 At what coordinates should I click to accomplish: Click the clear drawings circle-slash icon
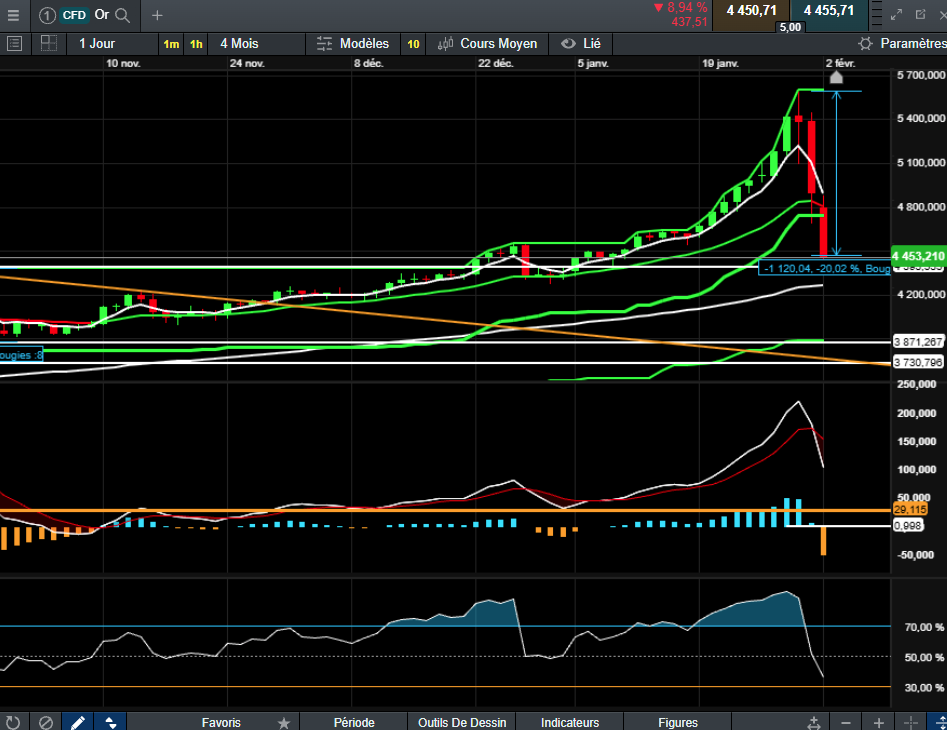pyautogui.click(x=45, y=722)
